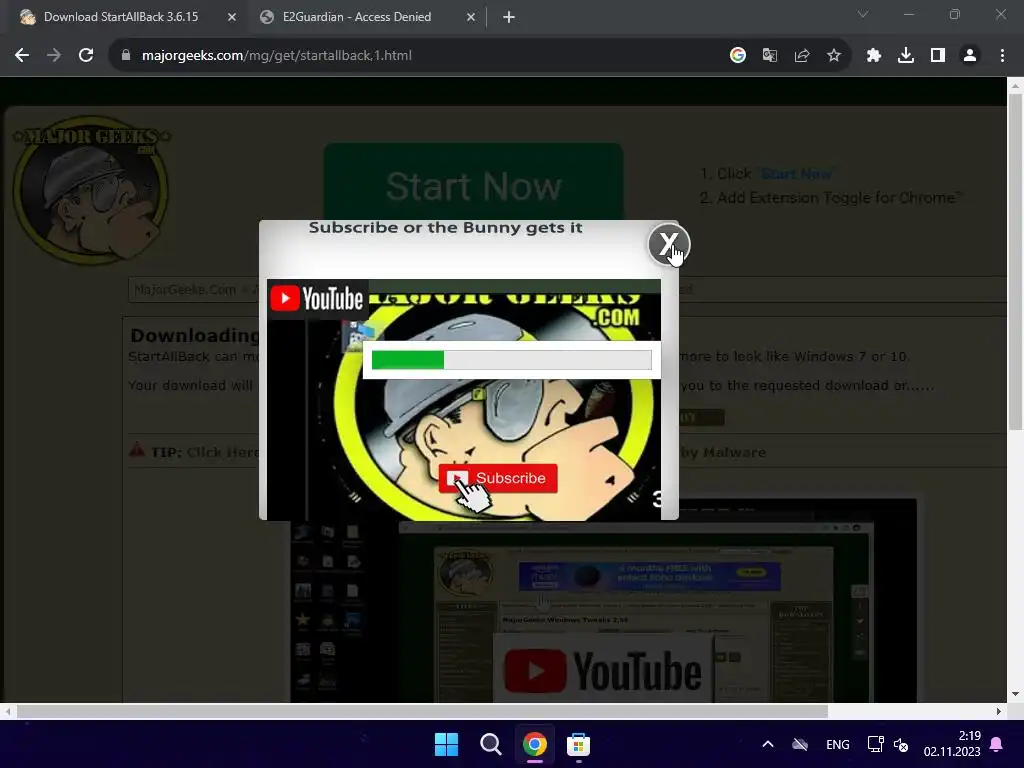Click the Google icon in the address bar
Image resolution: width=1024 pixels, height=768 pixels.
[738, 56]
